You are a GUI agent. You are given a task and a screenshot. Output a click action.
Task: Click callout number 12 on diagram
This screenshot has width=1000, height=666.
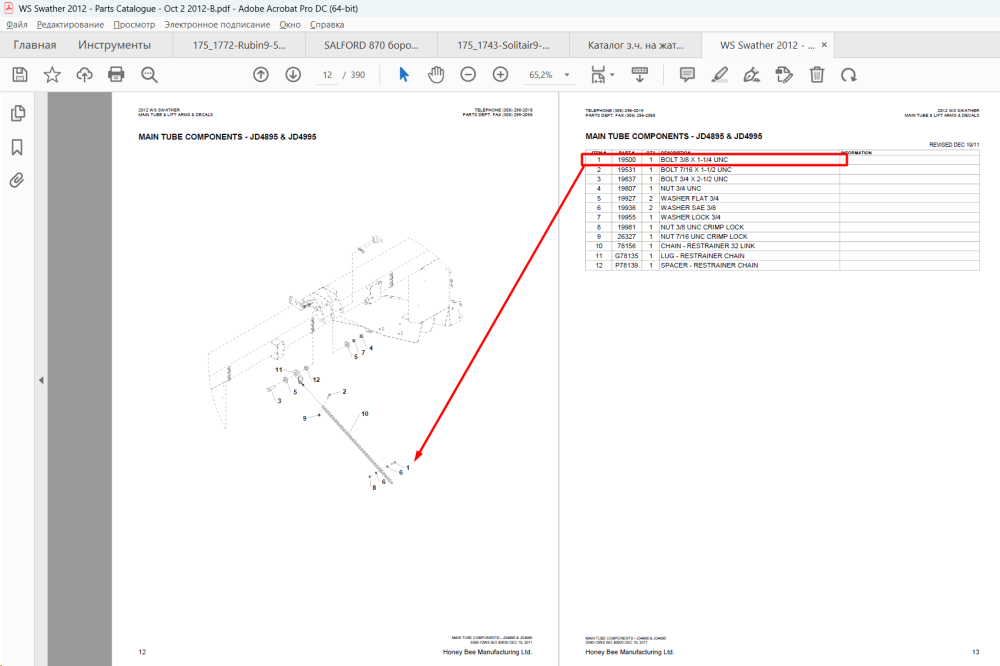tap(316, 380)
